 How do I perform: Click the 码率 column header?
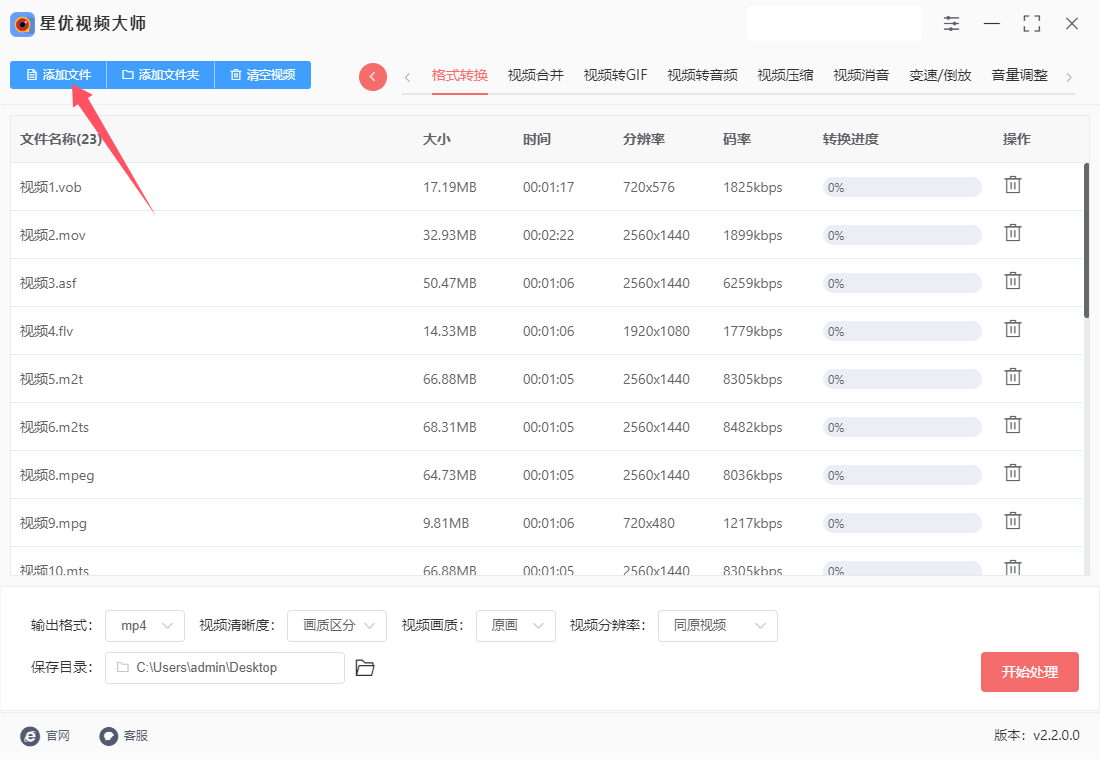pyautogui.click(x=737, y=139)
